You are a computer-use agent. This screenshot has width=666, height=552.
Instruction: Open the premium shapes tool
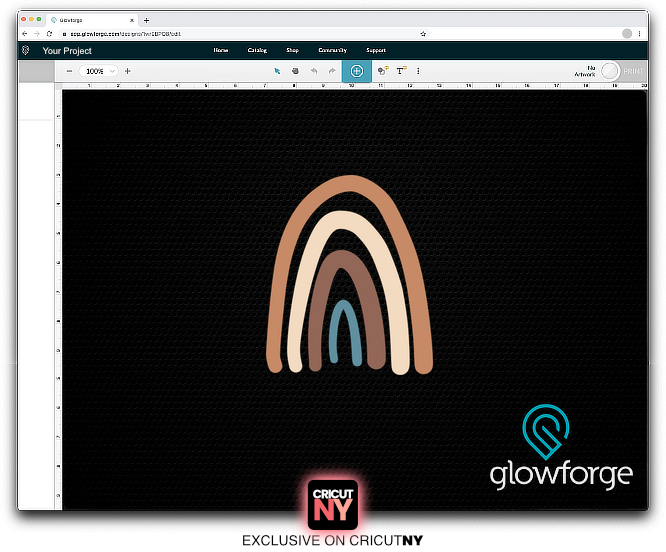point(382,71)
